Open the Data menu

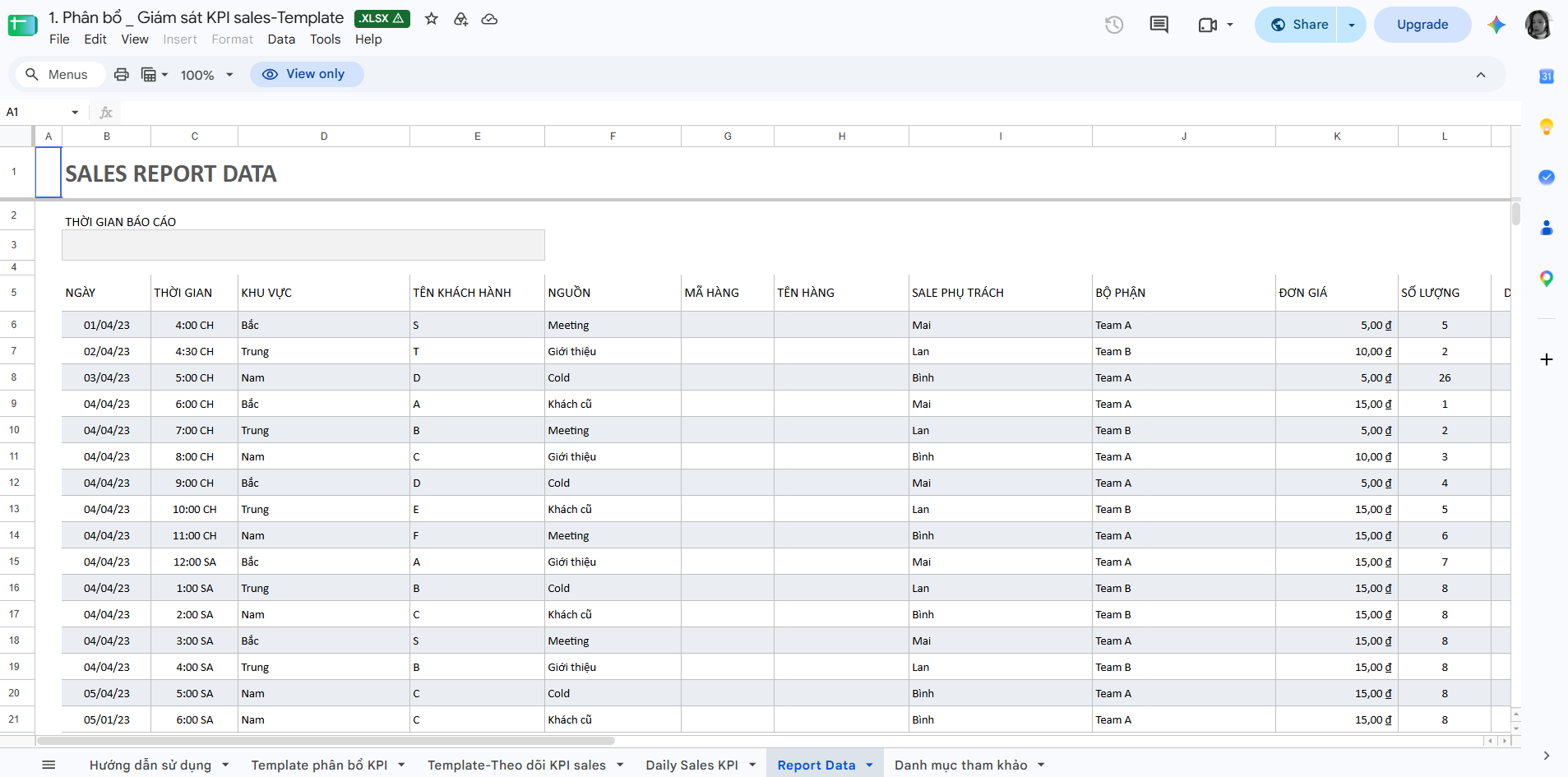[x=281, y=39]
